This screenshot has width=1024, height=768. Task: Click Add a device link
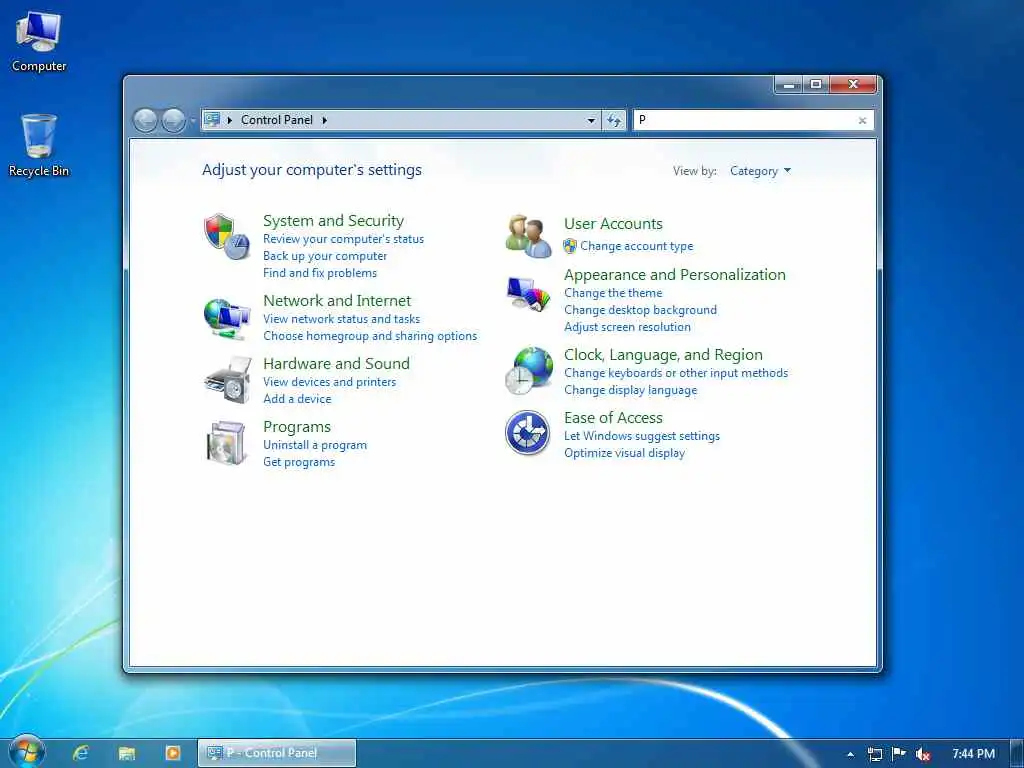297,399
